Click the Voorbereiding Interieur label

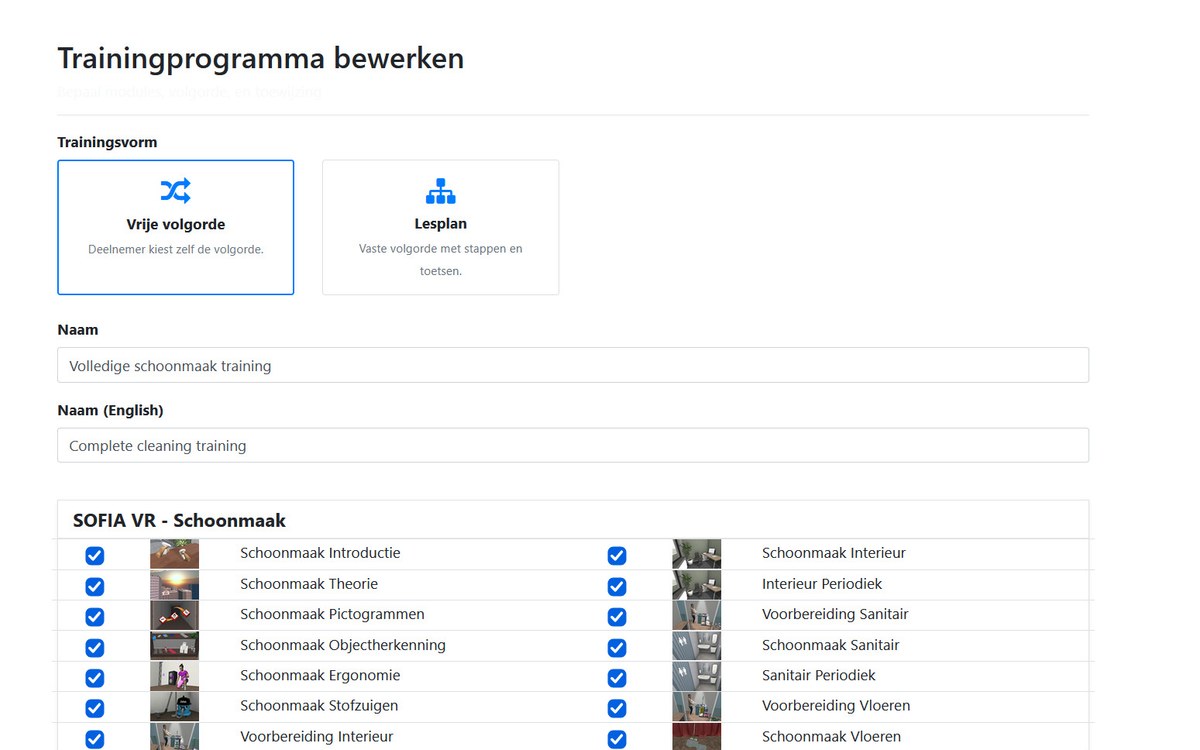click(317, 737)
